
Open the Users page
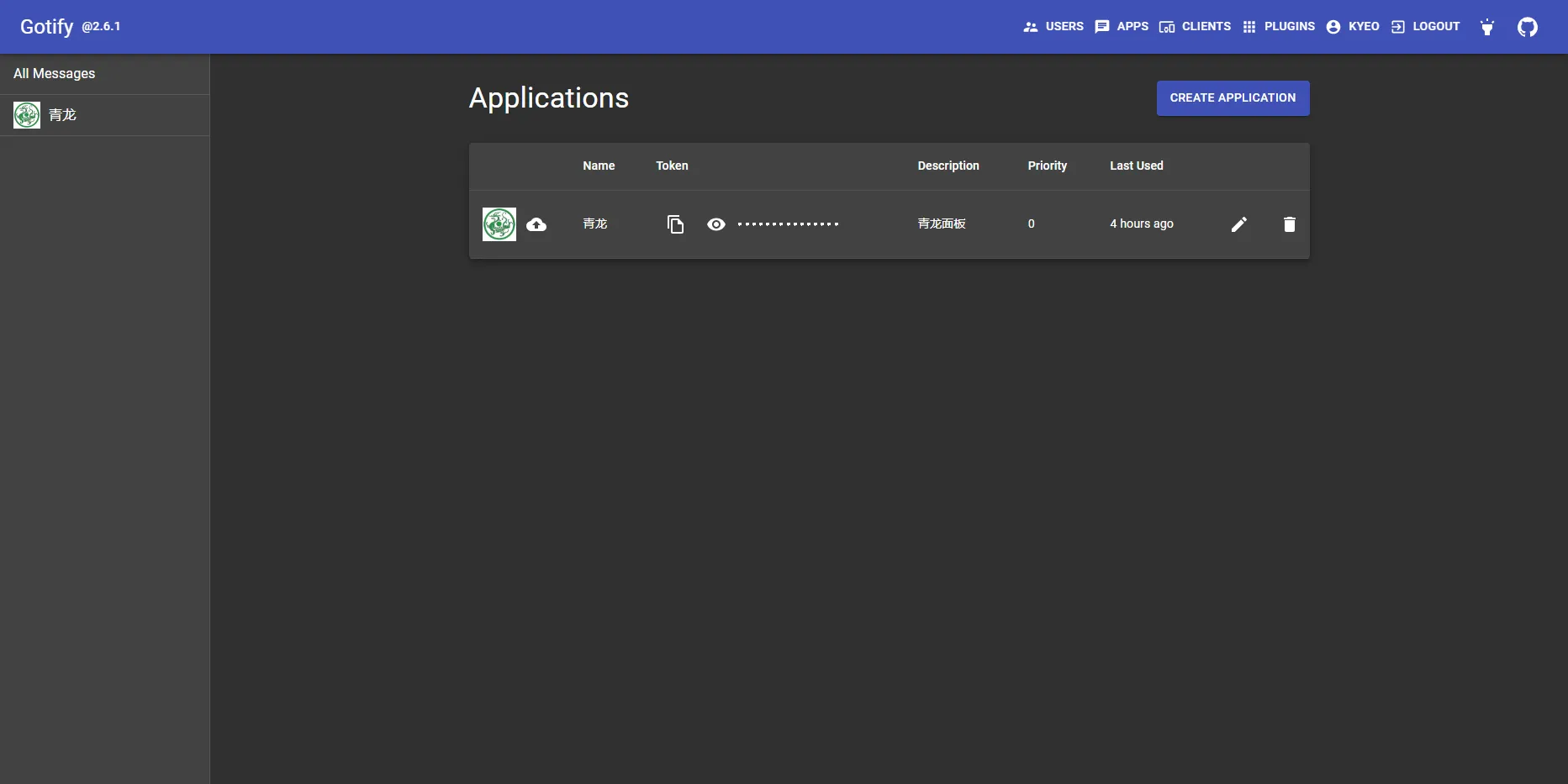coord(1053,27)
